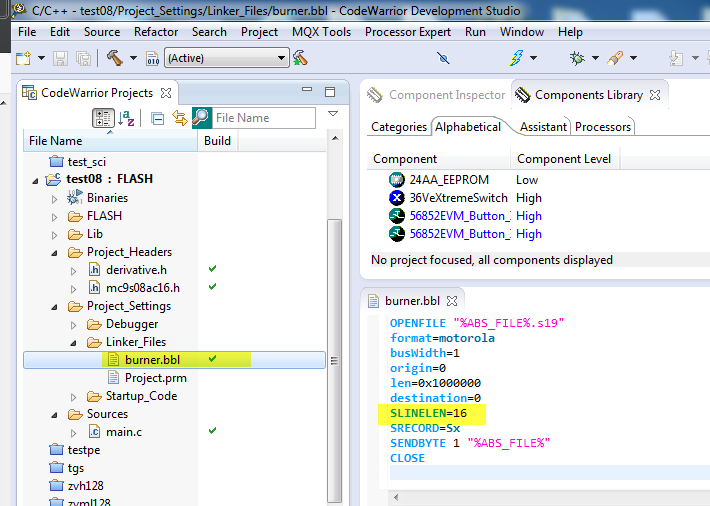Collapse the Linker_Files folder

73,343
